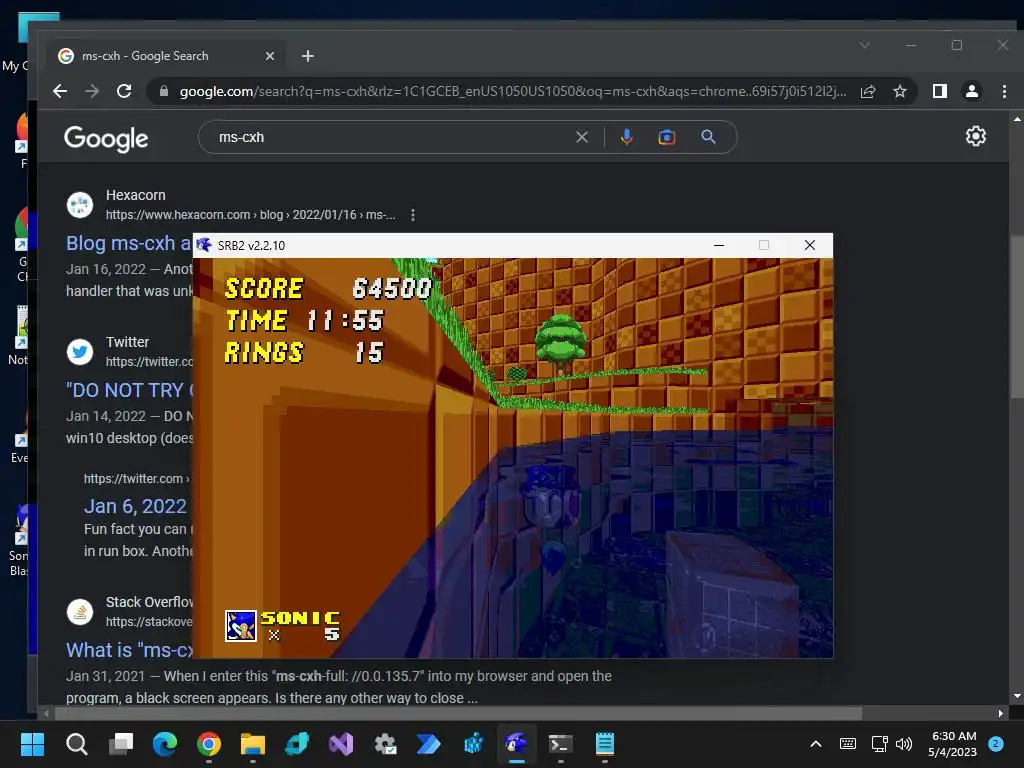This screenshot has height=768, width=1024.
Task: Open Stack Overflow "What is ms-cx" result
Action: click(129, 650)
